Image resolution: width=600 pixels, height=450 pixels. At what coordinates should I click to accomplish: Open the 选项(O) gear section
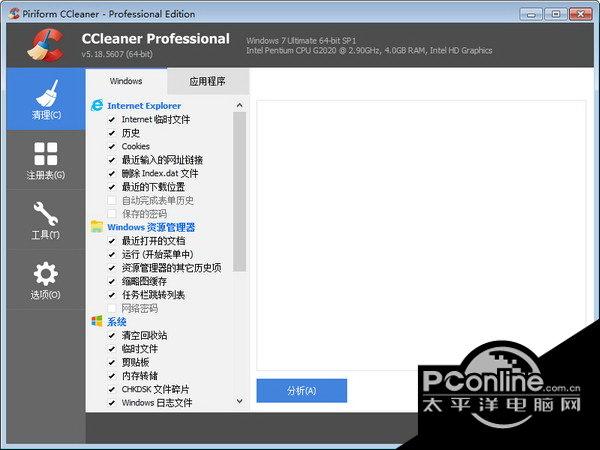(46, 280)
